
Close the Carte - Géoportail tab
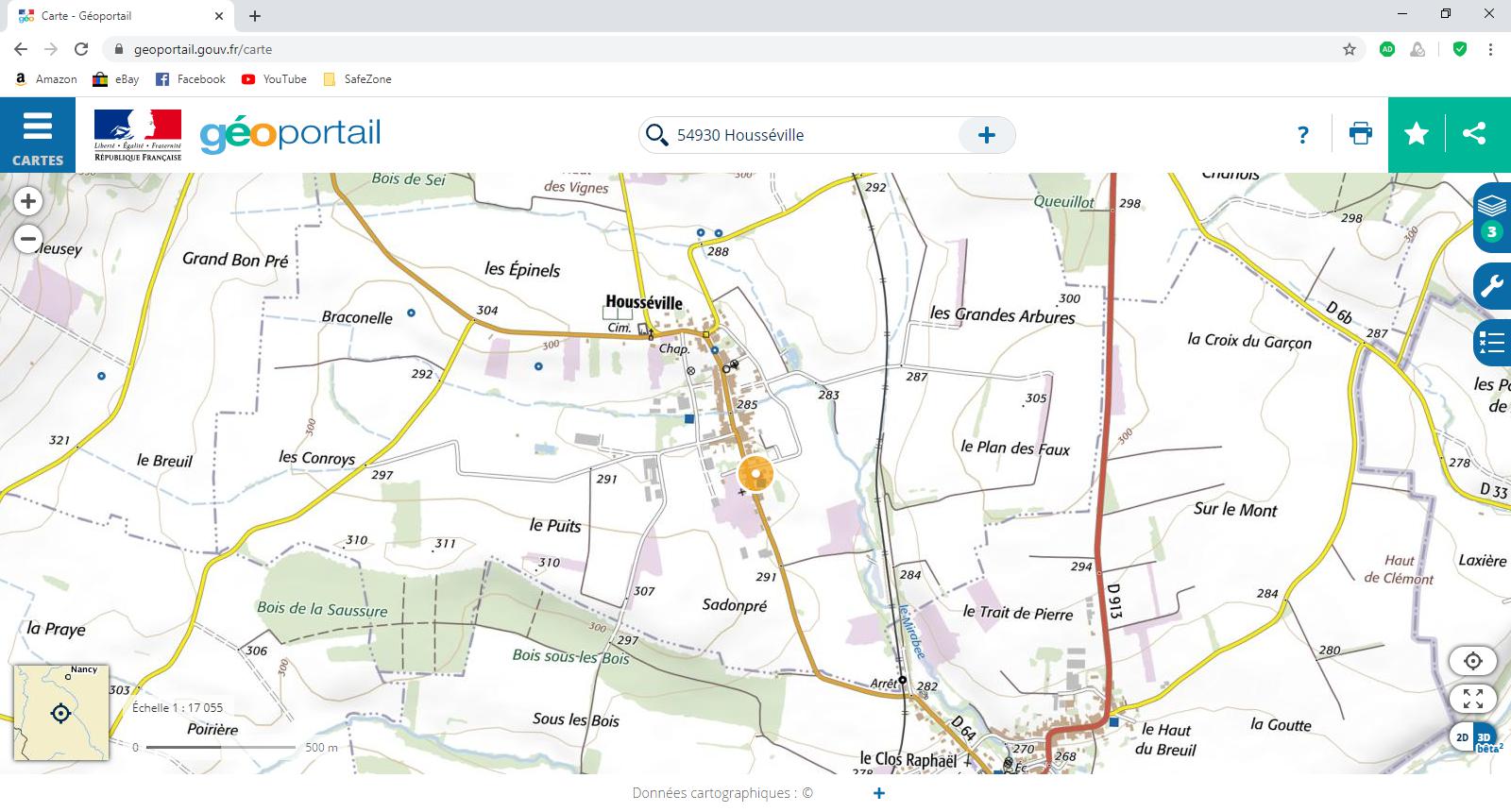tap(219, 16)
